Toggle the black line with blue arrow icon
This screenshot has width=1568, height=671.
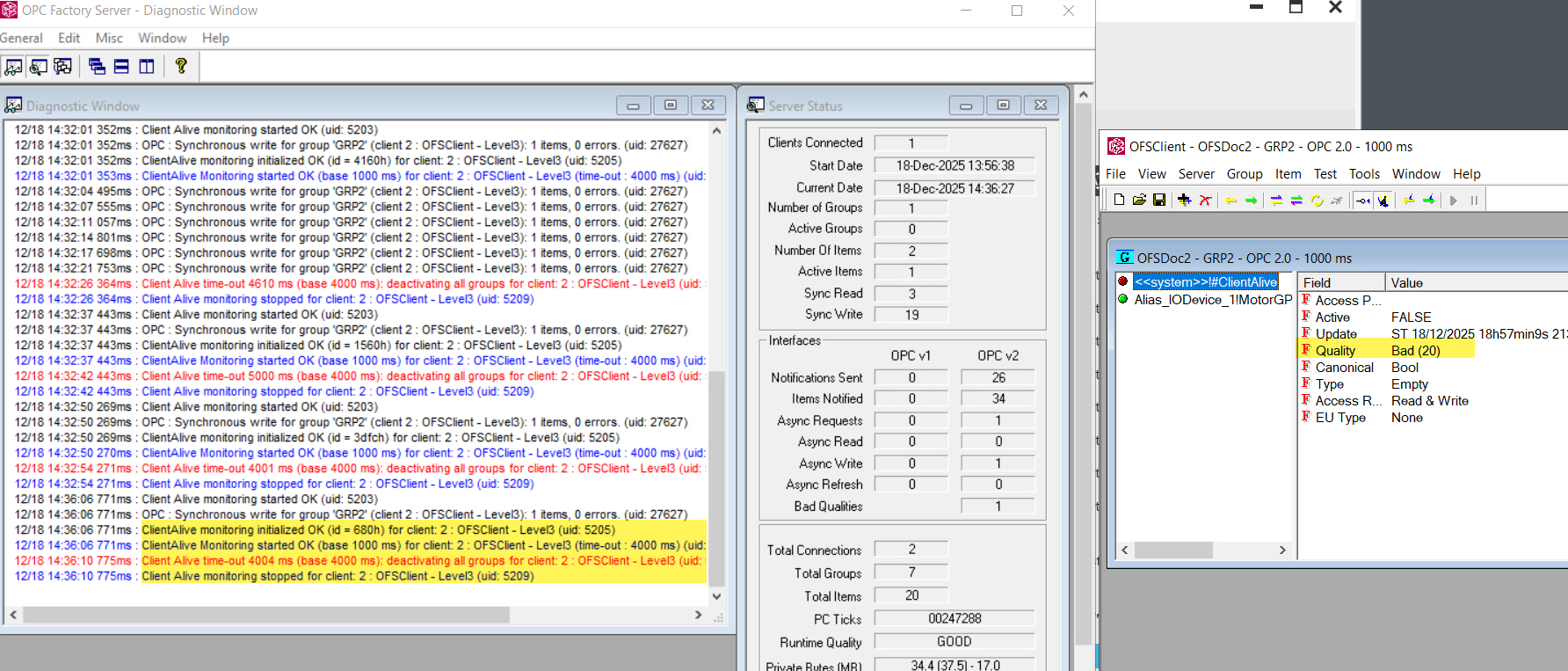point(1362,200)
